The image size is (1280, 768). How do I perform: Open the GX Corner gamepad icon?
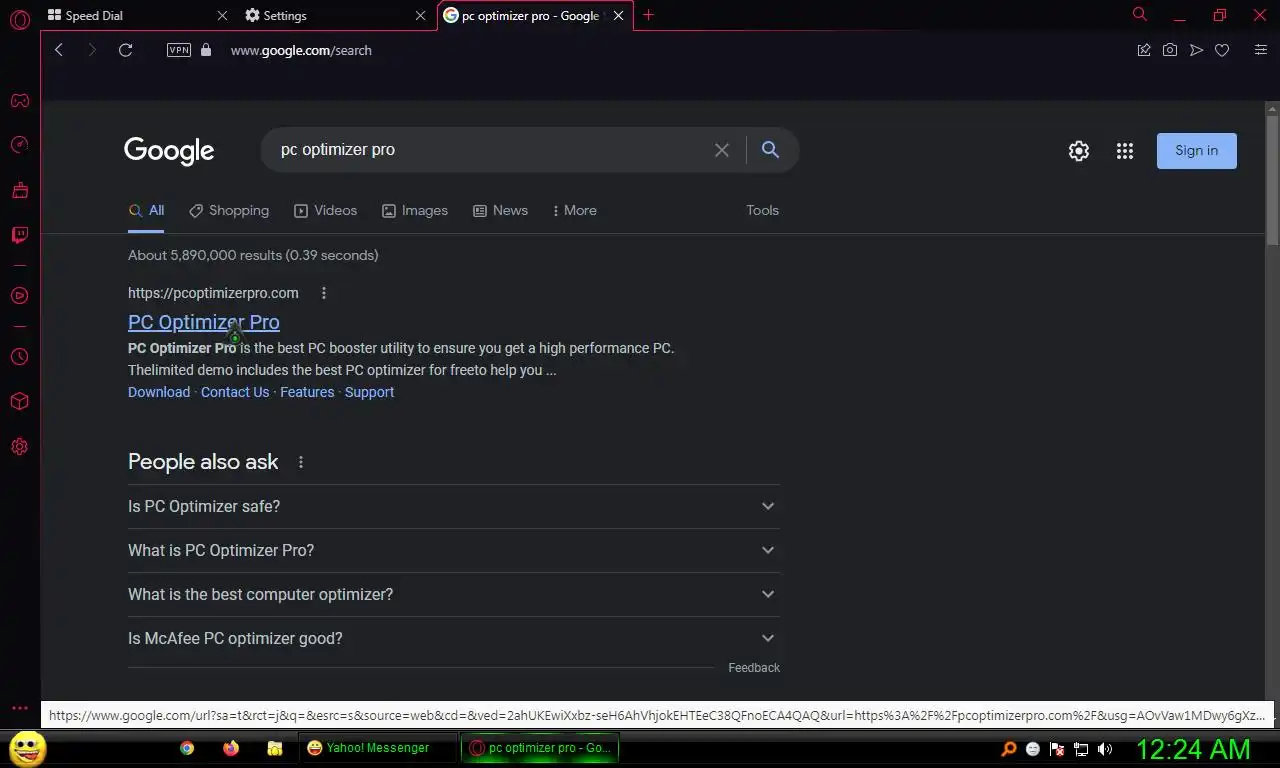(19, 100)
